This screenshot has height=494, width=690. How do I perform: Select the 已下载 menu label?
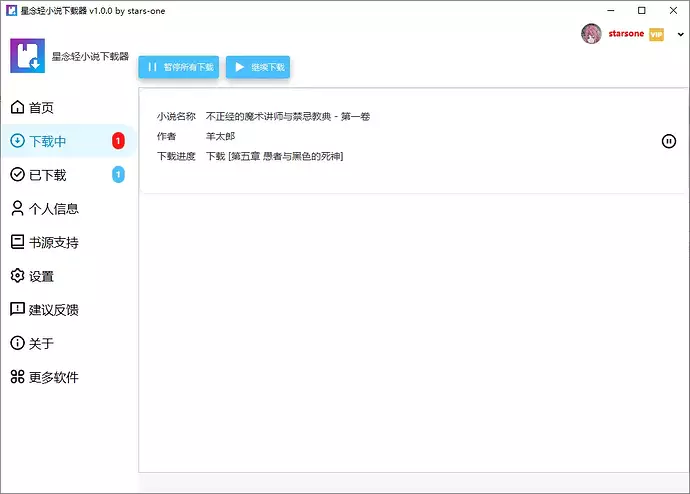pos(47,175)
